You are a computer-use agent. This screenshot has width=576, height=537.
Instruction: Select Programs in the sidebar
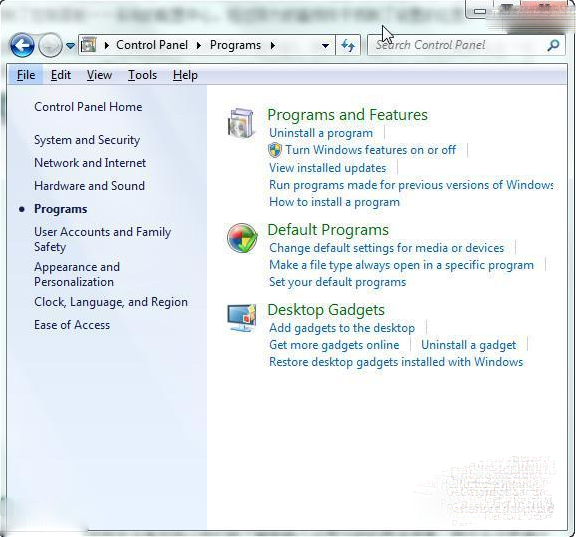[x=61, y=209]
